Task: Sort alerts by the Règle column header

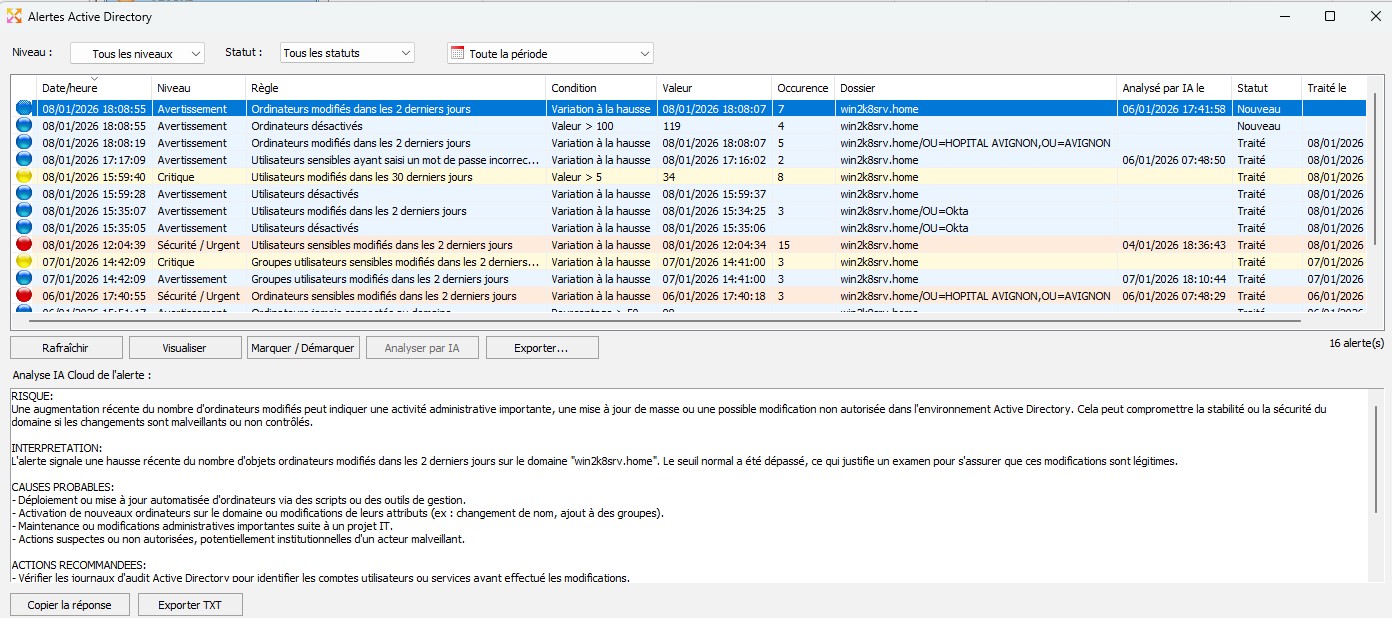Action: coord(395,88)
